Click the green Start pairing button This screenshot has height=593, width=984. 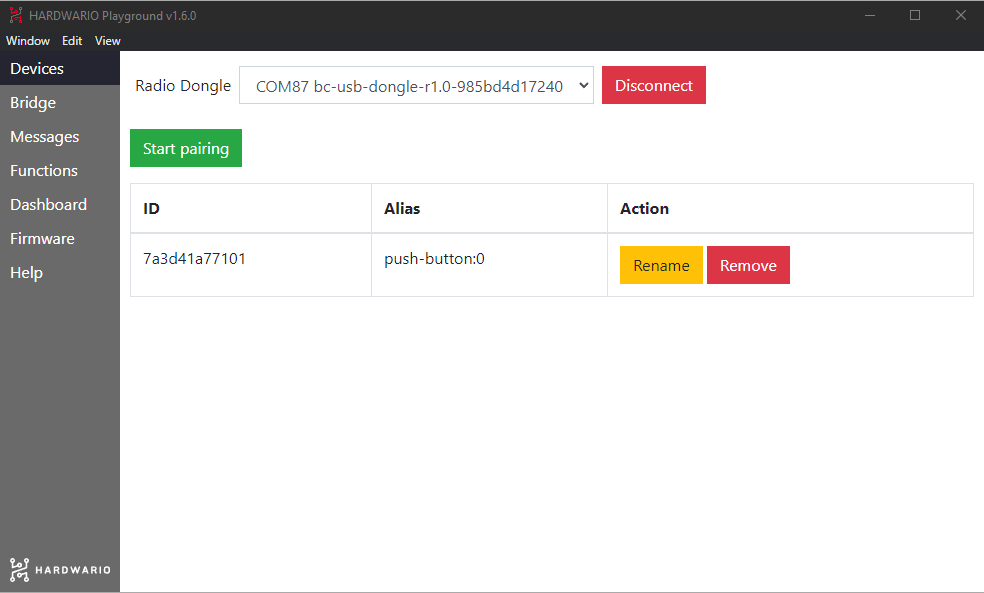pyautogui.click(x=186, y=148)
